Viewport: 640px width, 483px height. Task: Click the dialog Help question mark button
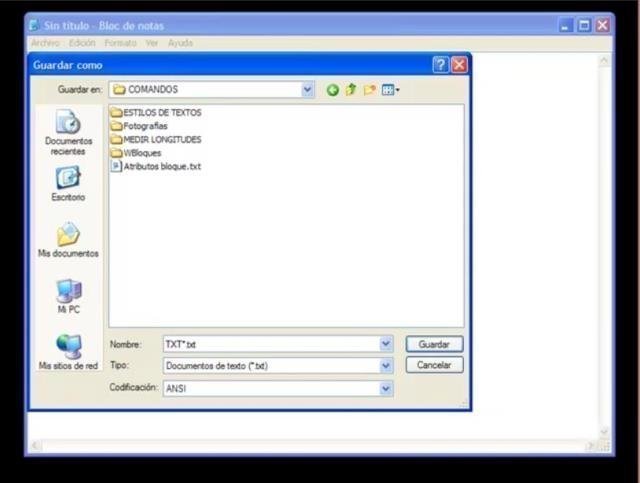click(440, 65)
